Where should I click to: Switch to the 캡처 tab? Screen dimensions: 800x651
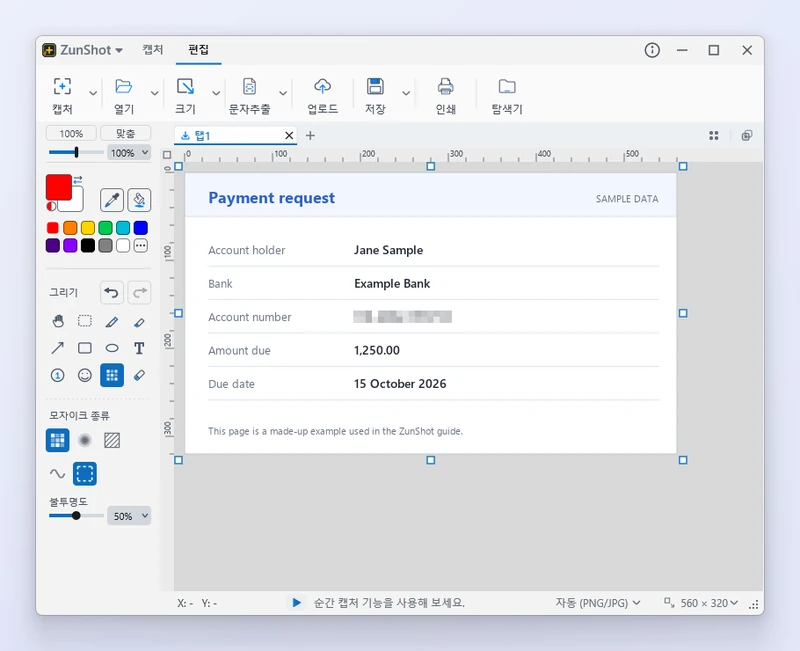[x=153, y=49]
